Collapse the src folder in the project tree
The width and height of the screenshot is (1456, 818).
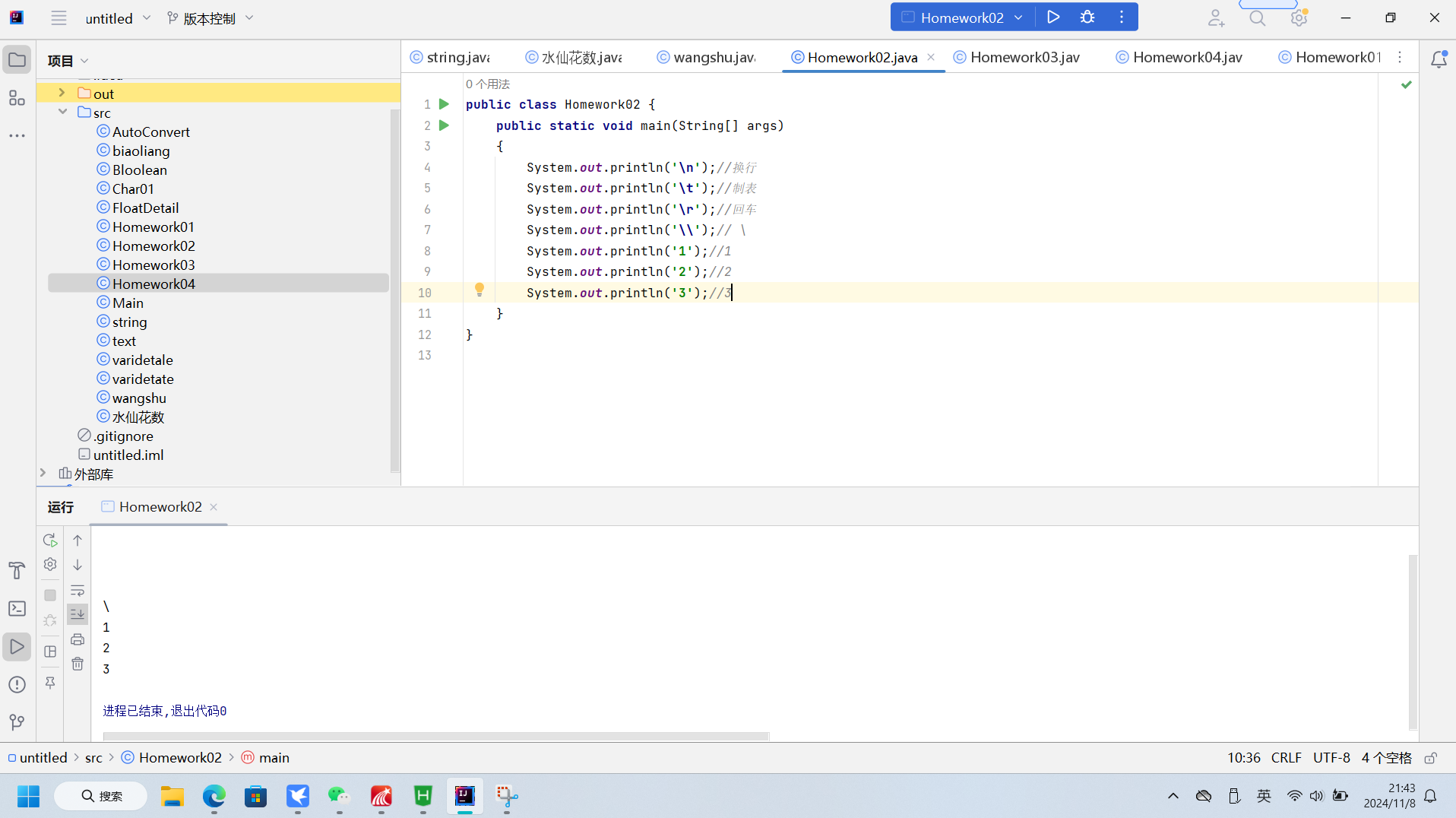[62, 112]
